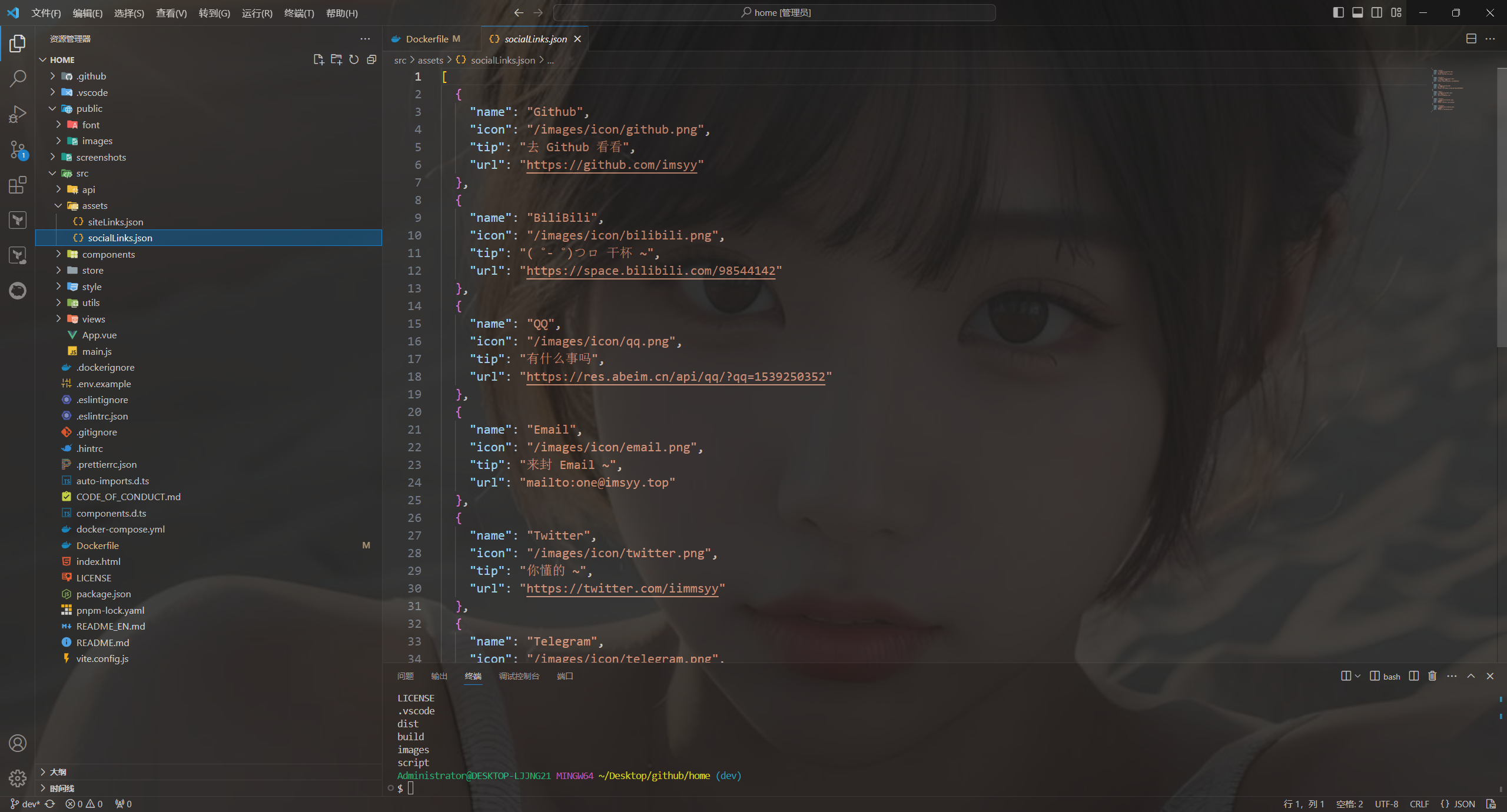Viewport: 1507px width, 812px height.
Task: Open siteLinks.json in explorer
Action: [209, 222]
